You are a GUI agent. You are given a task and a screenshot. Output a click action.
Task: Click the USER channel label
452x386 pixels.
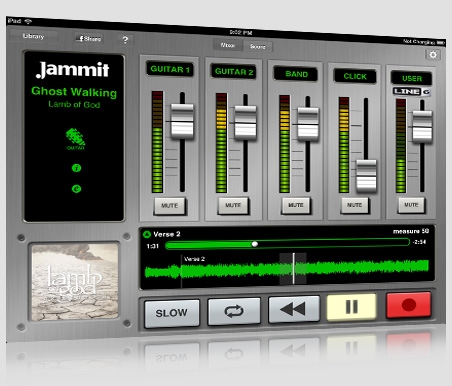click(412, 78)
